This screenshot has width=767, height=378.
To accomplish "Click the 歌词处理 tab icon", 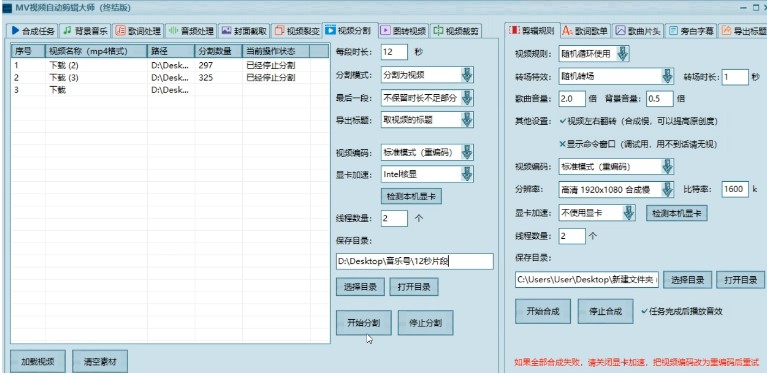I will (x=120, y=31).
